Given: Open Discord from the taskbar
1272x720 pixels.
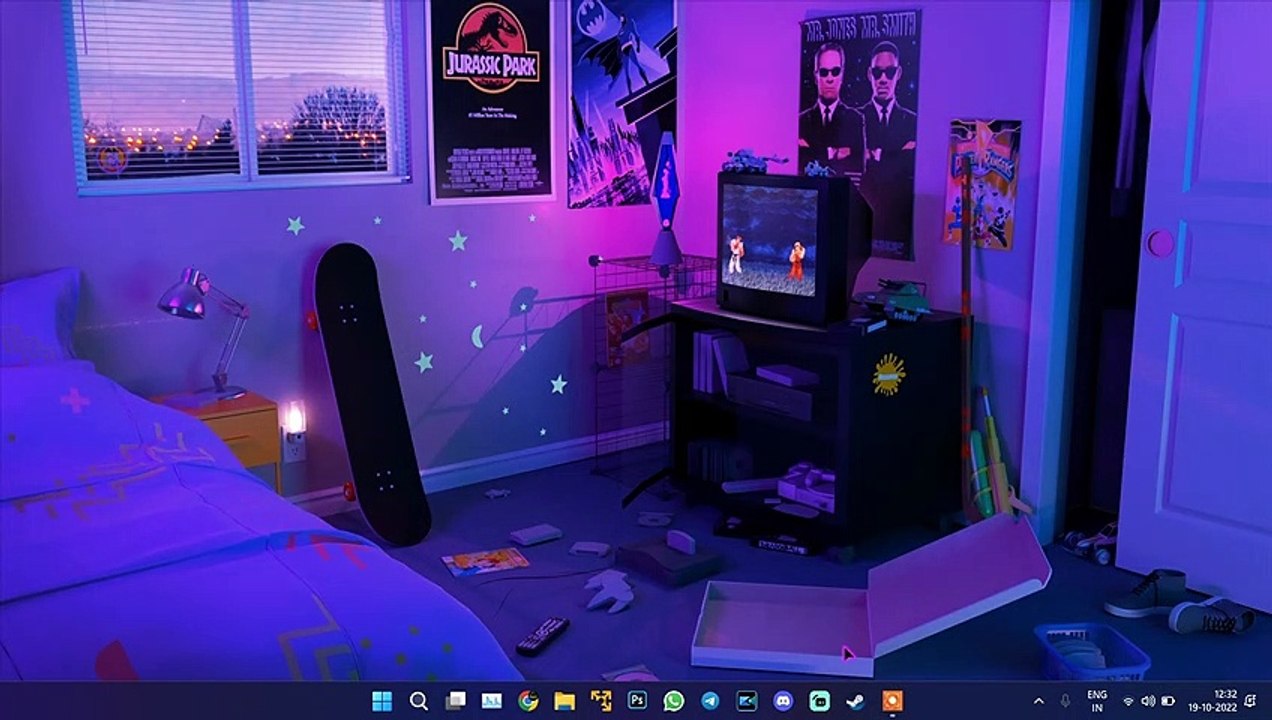Looking at the screenshot, I should [x=783, y=701].
